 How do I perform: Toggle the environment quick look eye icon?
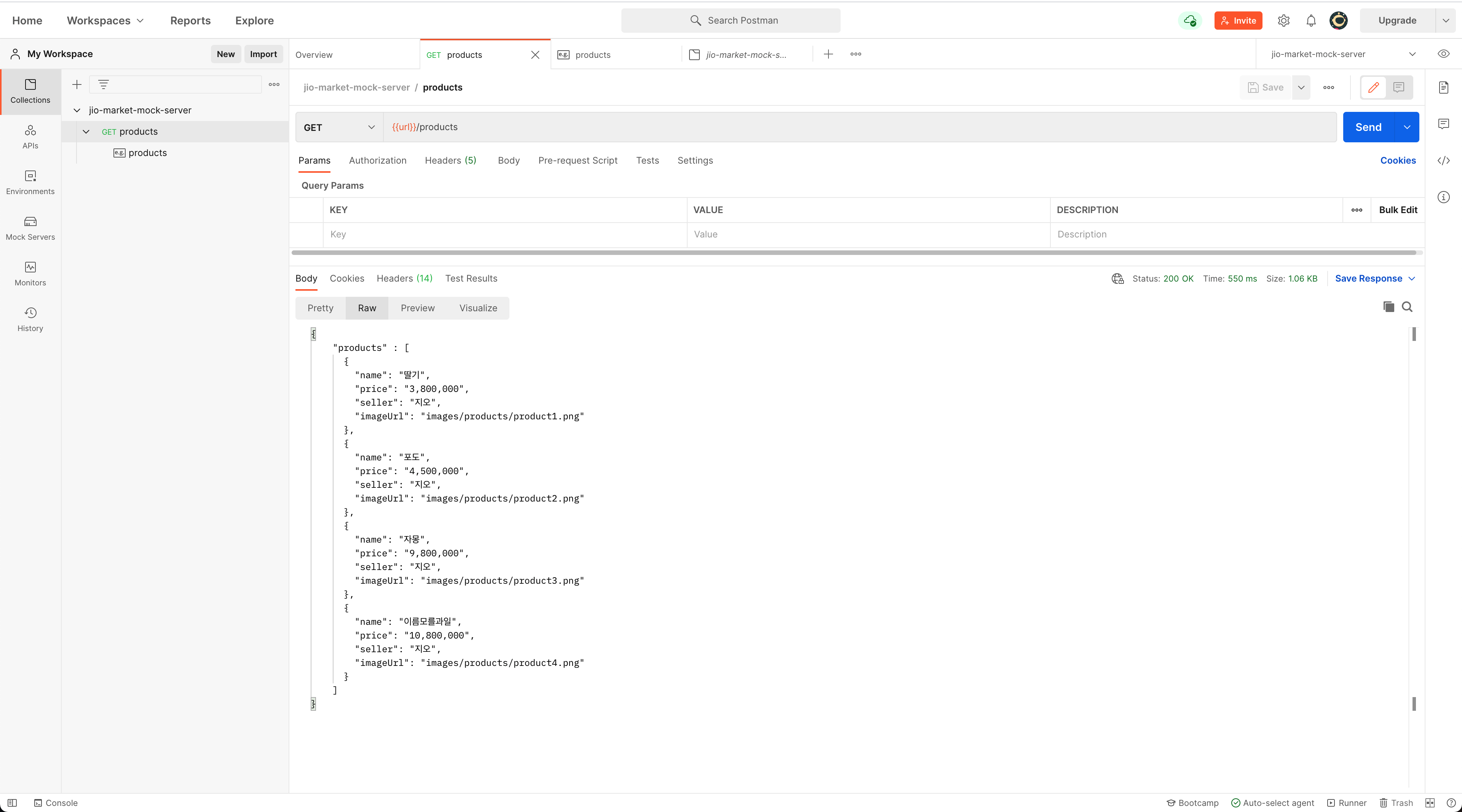click(x=1443, y=54)
